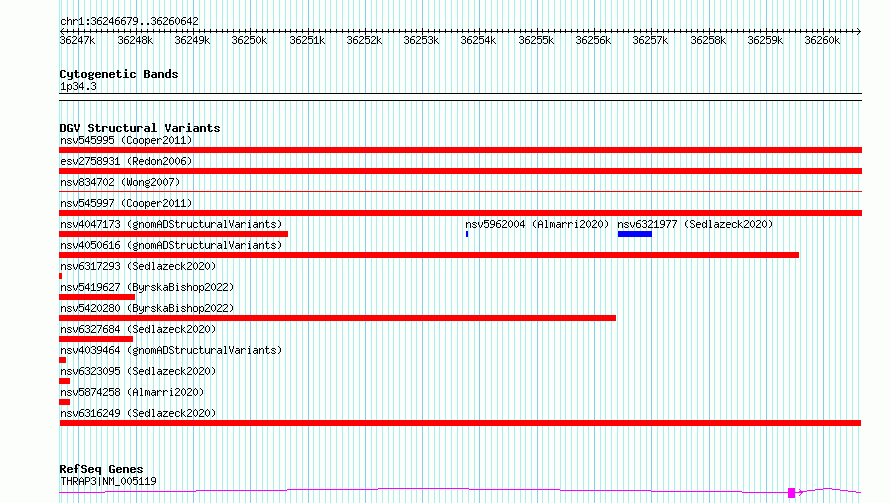
Task: Open nsv5420280 (ByrskaBishop2022) variant label
Action: 147,308
